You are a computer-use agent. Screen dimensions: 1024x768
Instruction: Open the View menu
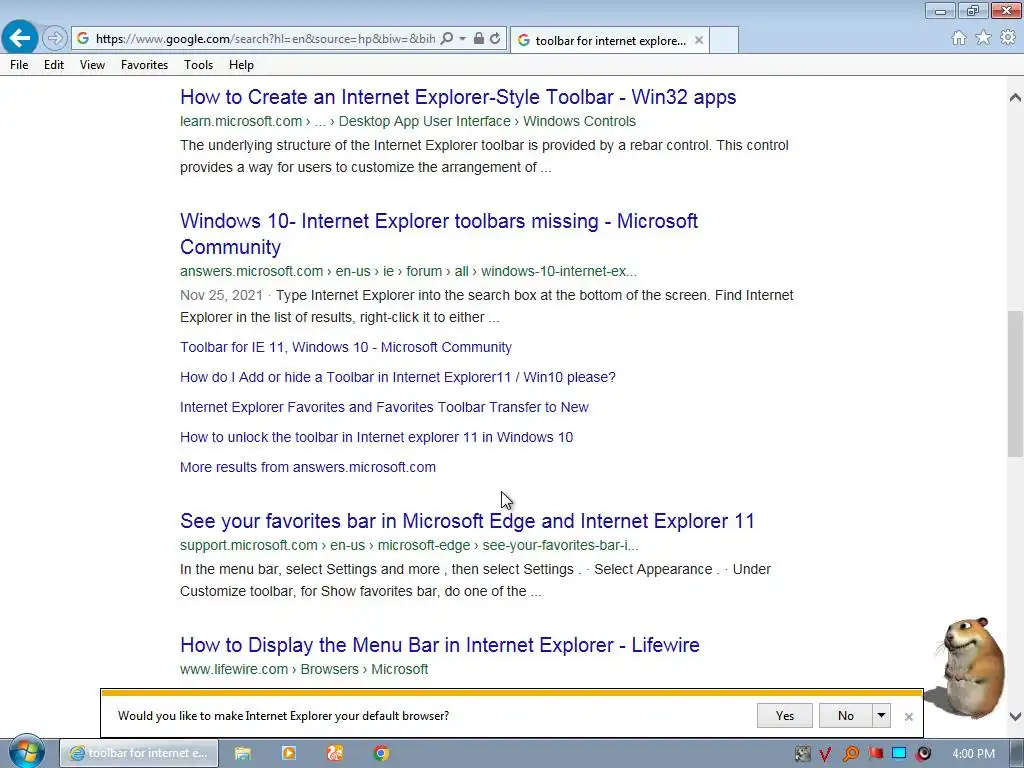(92, 65)
